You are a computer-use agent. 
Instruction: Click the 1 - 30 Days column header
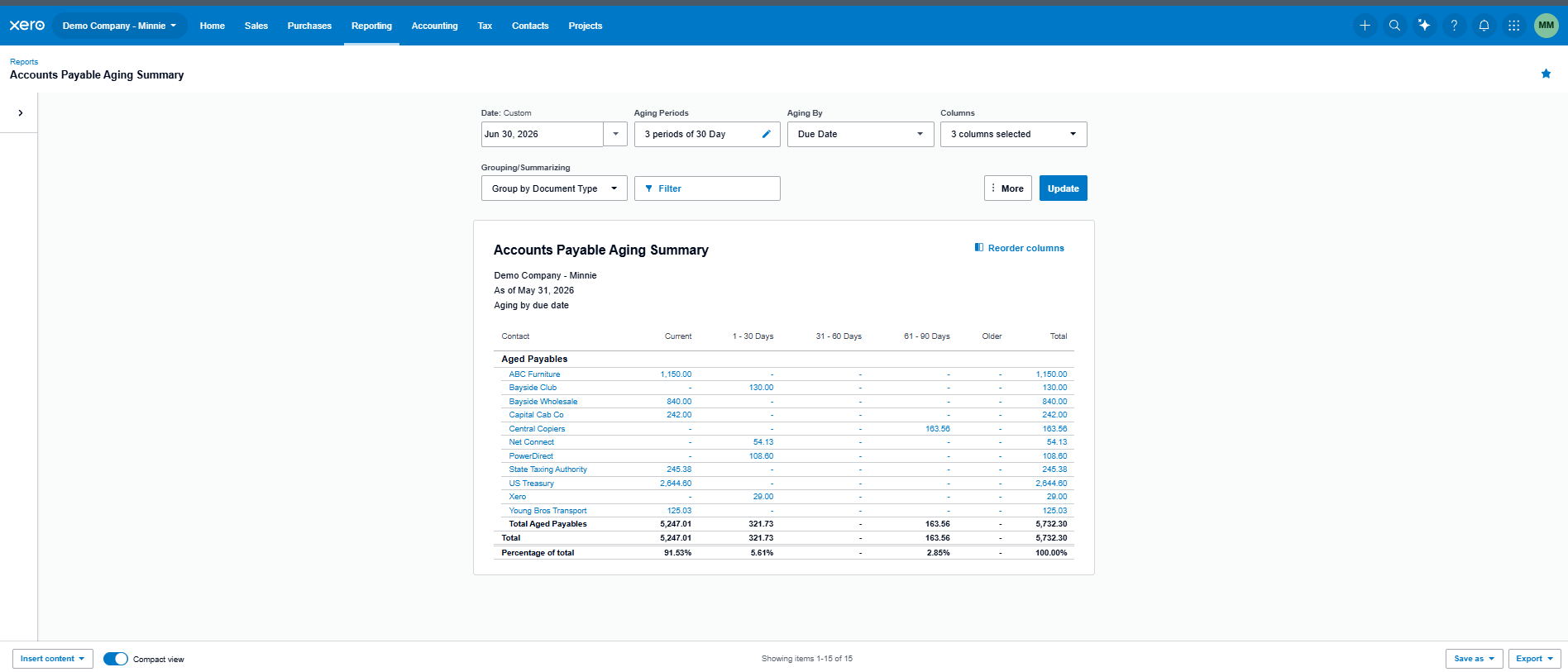tap(753, 336)
